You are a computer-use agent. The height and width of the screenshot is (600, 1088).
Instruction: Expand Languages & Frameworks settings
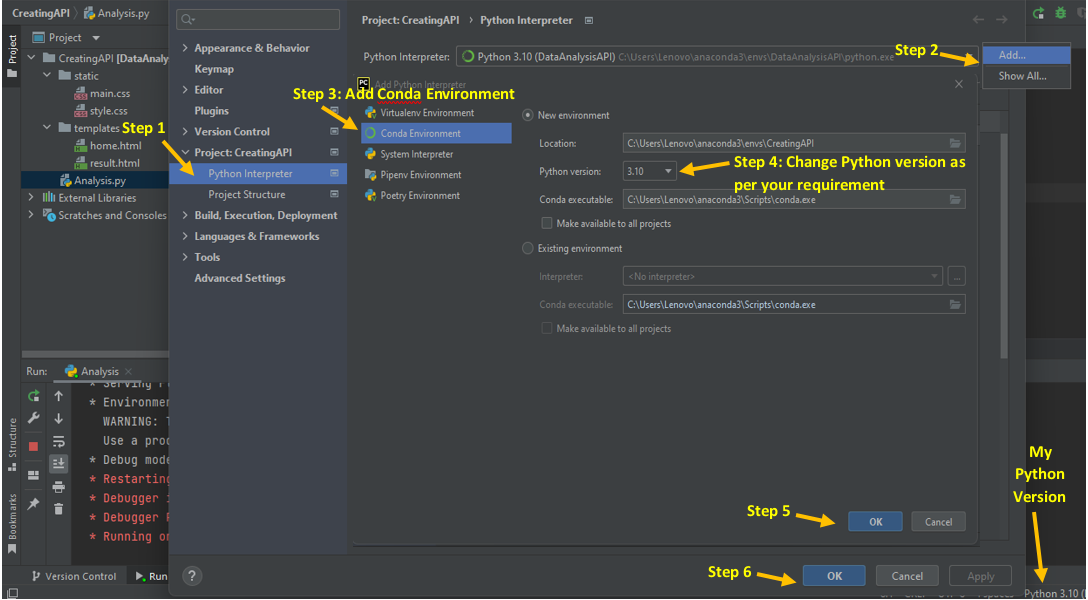pyautogui.click(x=185, y=236)
